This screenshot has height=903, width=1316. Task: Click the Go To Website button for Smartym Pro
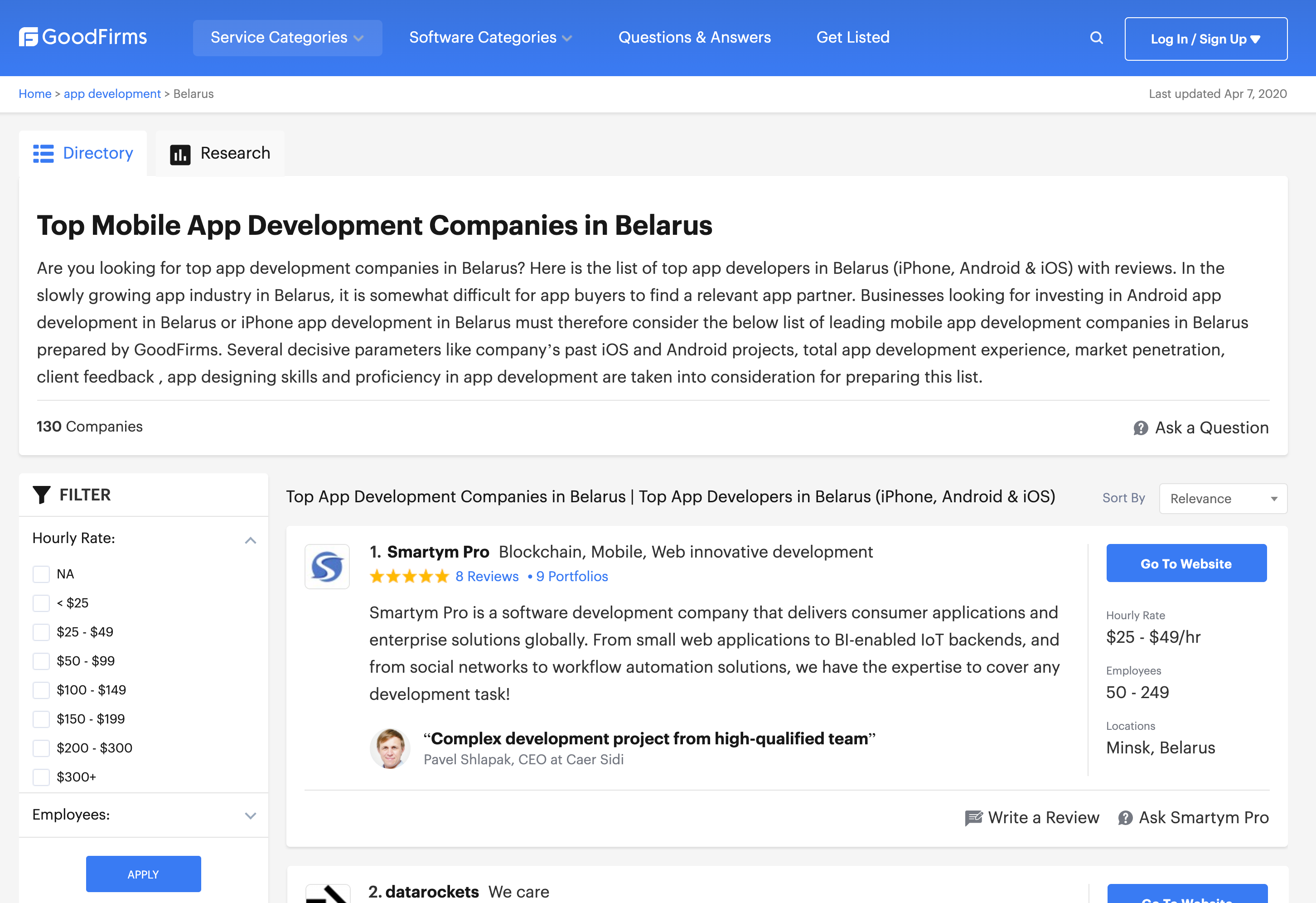pos(1186,563)
